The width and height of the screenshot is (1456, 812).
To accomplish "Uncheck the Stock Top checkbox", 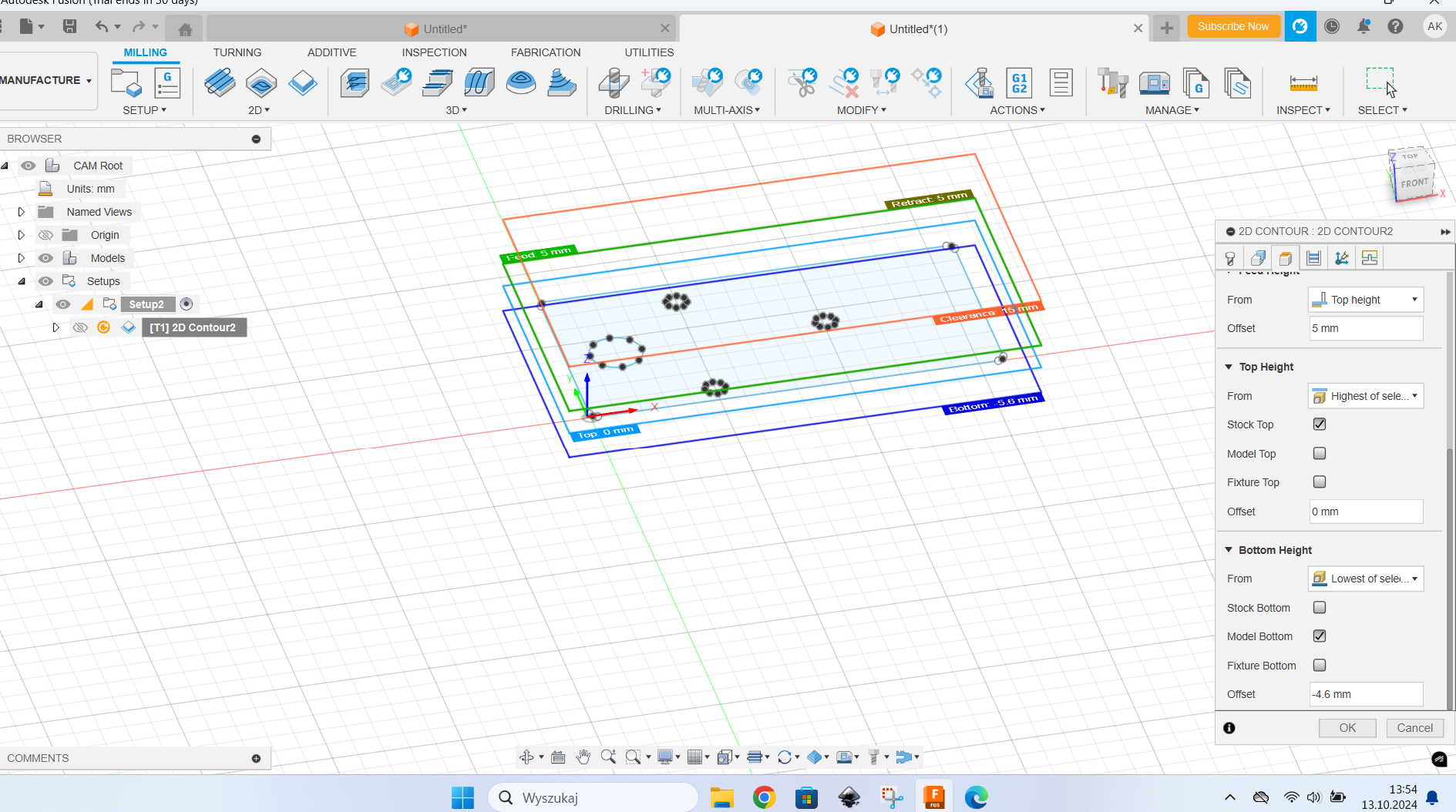I will click(x=1320, y=424).
